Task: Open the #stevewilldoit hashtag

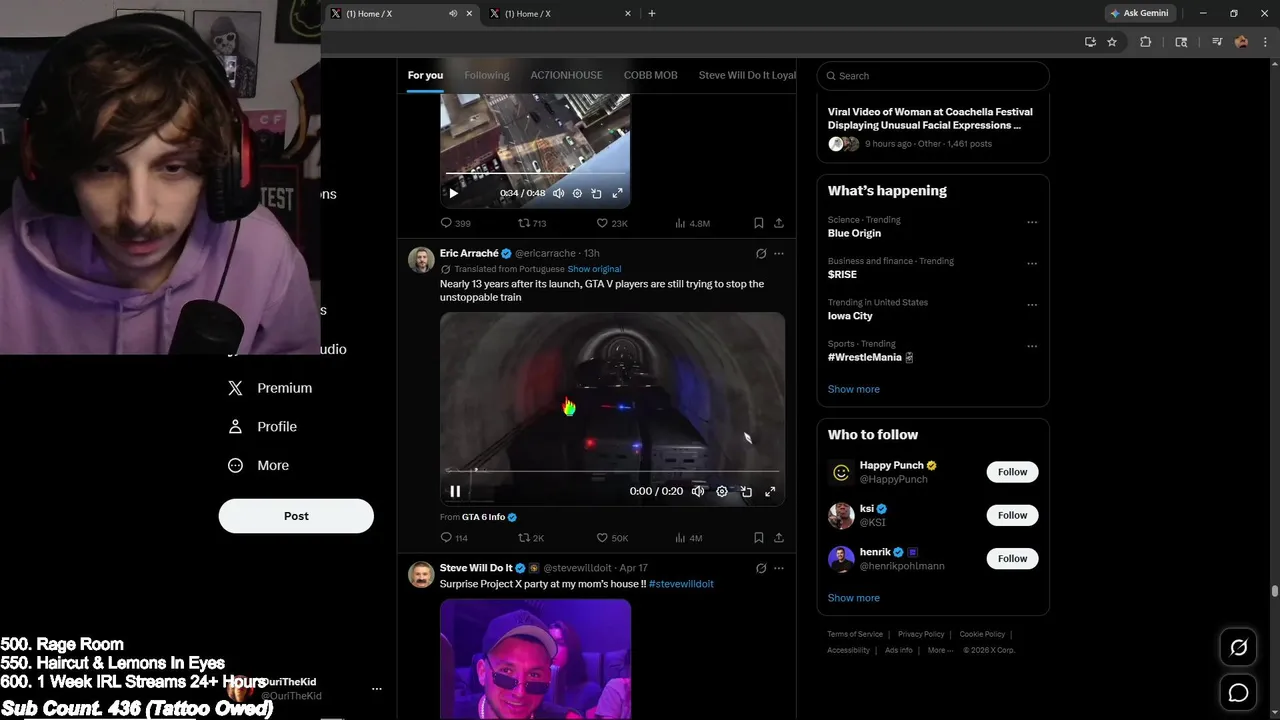Action: click(x=681, y=584)
